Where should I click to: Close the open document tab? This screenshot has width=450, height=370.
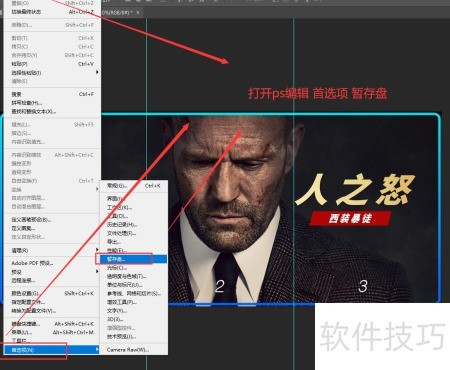pyautogui.click(x=138, y=12)
